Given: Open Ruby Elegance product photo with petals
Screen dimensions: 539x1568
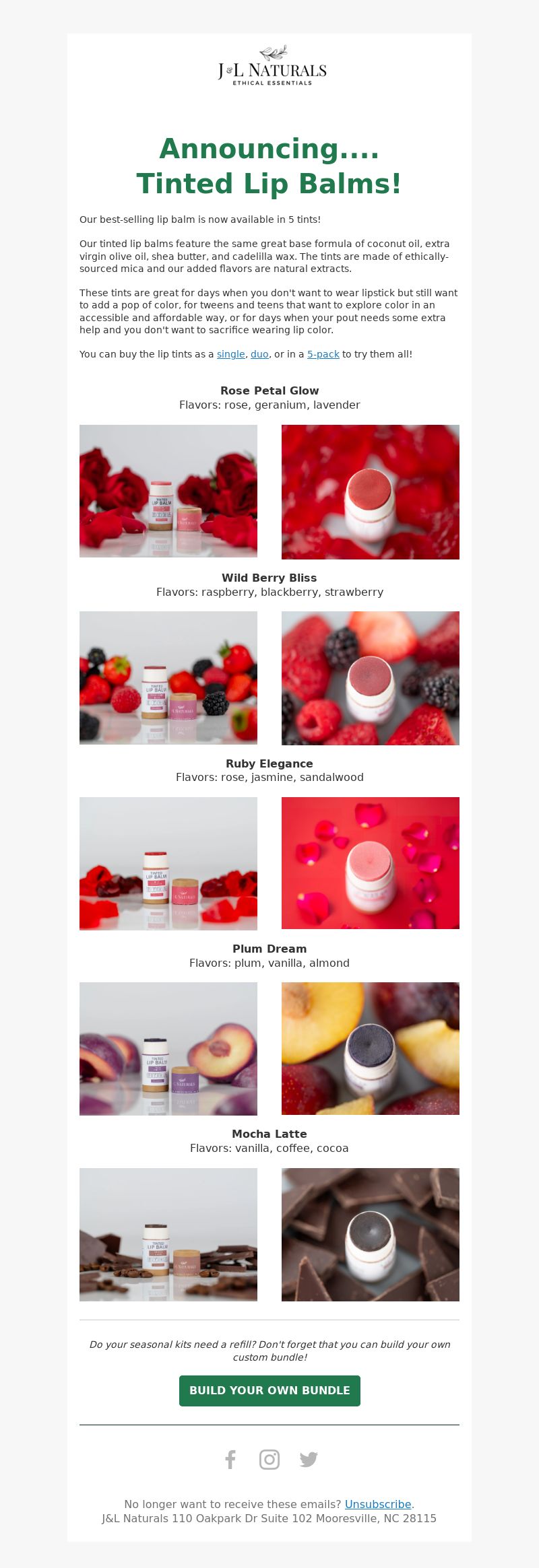Looking at the screenshot, I should [x=168, y=864].
